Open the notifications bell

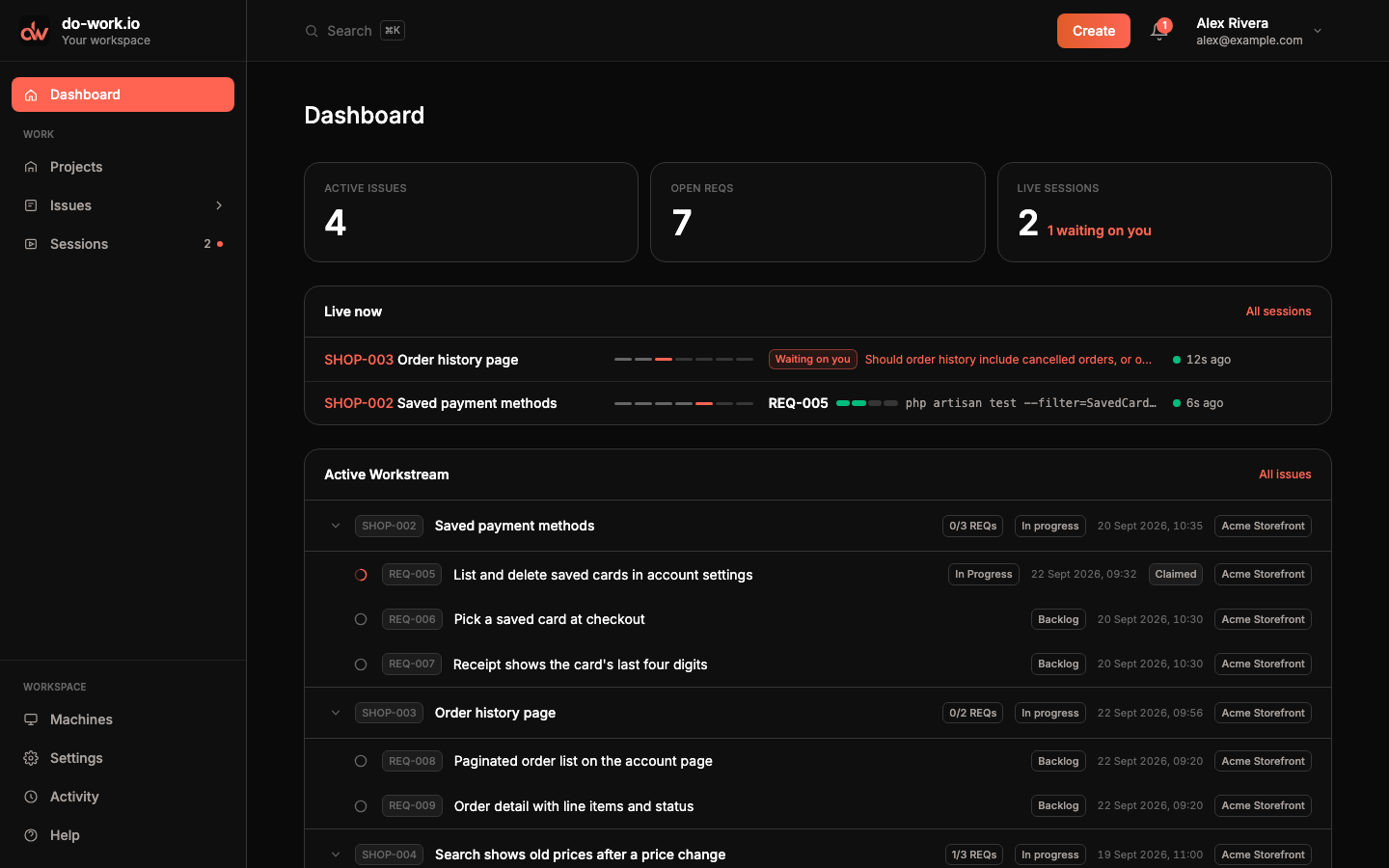[x=1159, y=31]
